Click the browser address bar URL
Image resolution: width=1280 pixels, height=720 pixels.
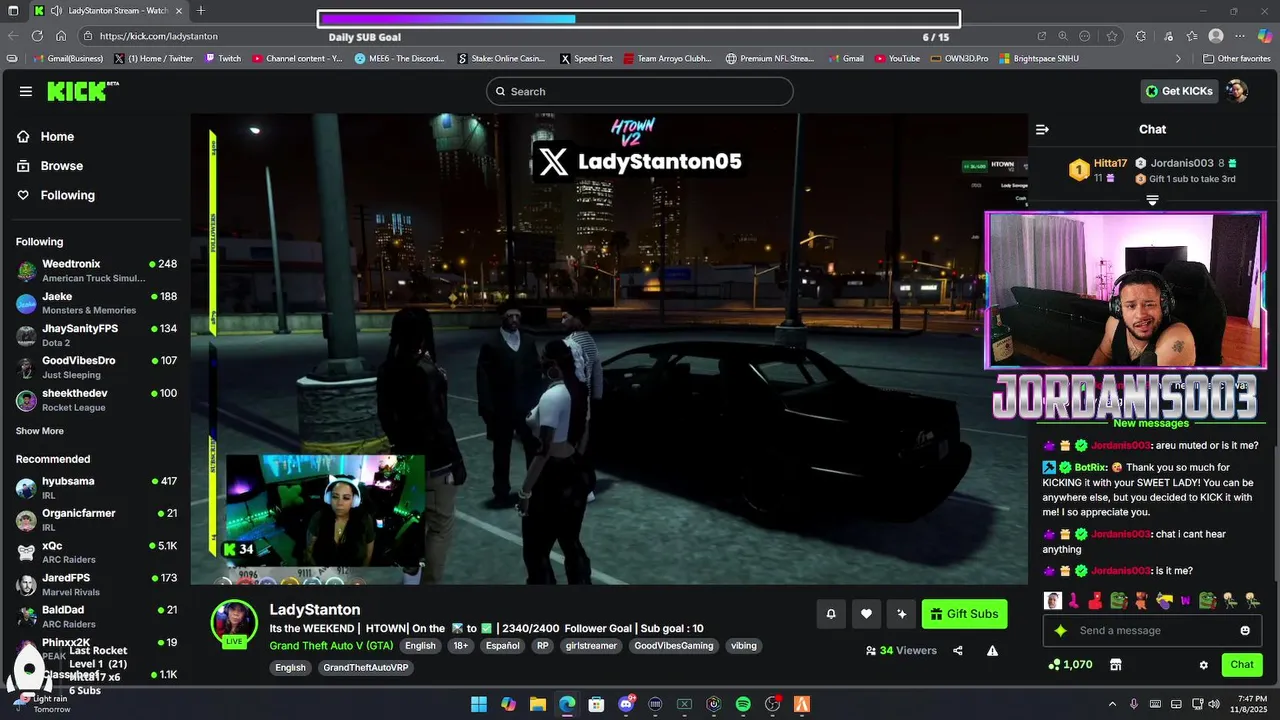click(158, 36)
